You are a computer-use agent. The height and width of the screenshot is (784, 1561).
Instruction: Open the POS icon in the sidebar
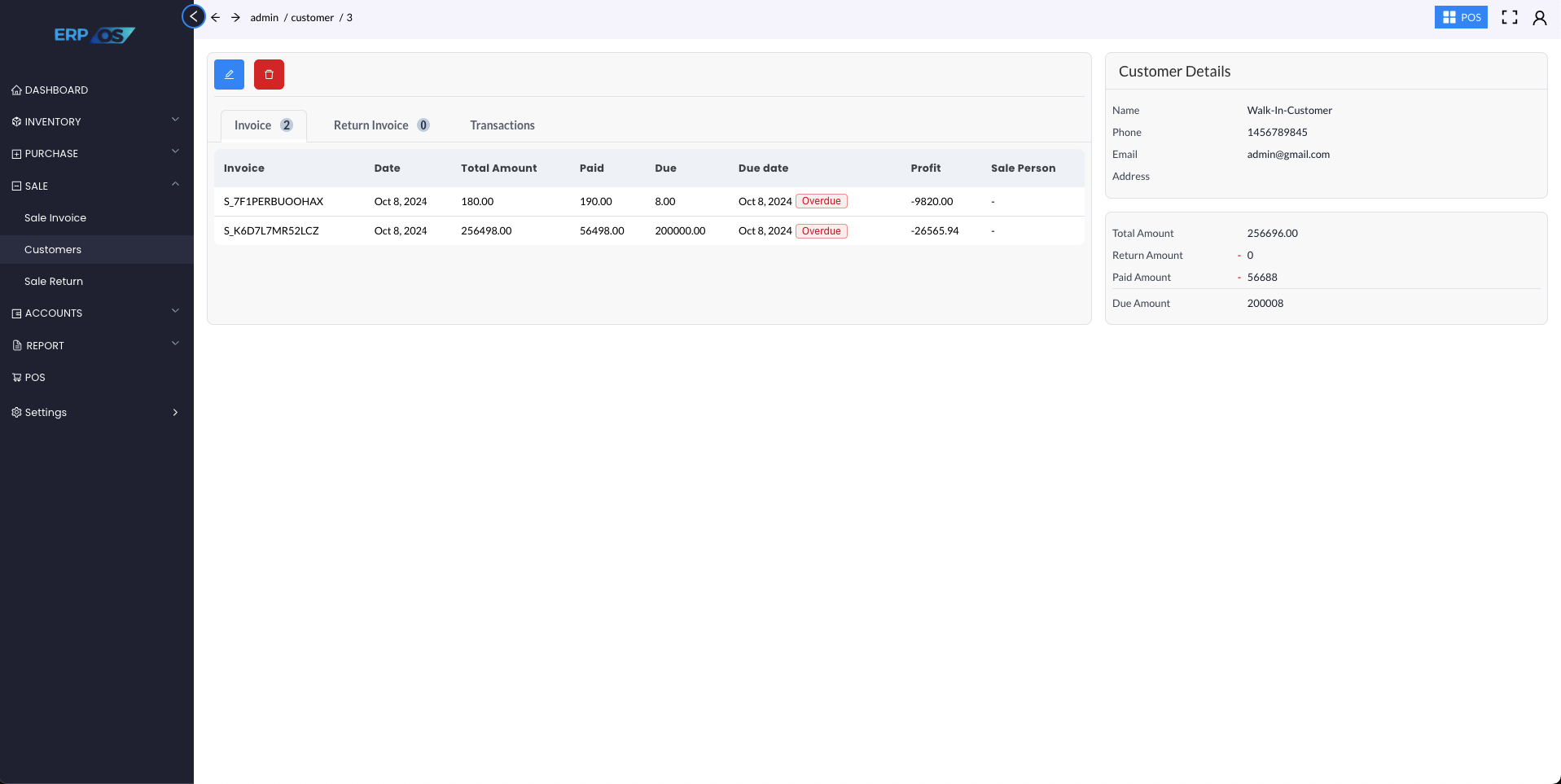coord(16,377)
